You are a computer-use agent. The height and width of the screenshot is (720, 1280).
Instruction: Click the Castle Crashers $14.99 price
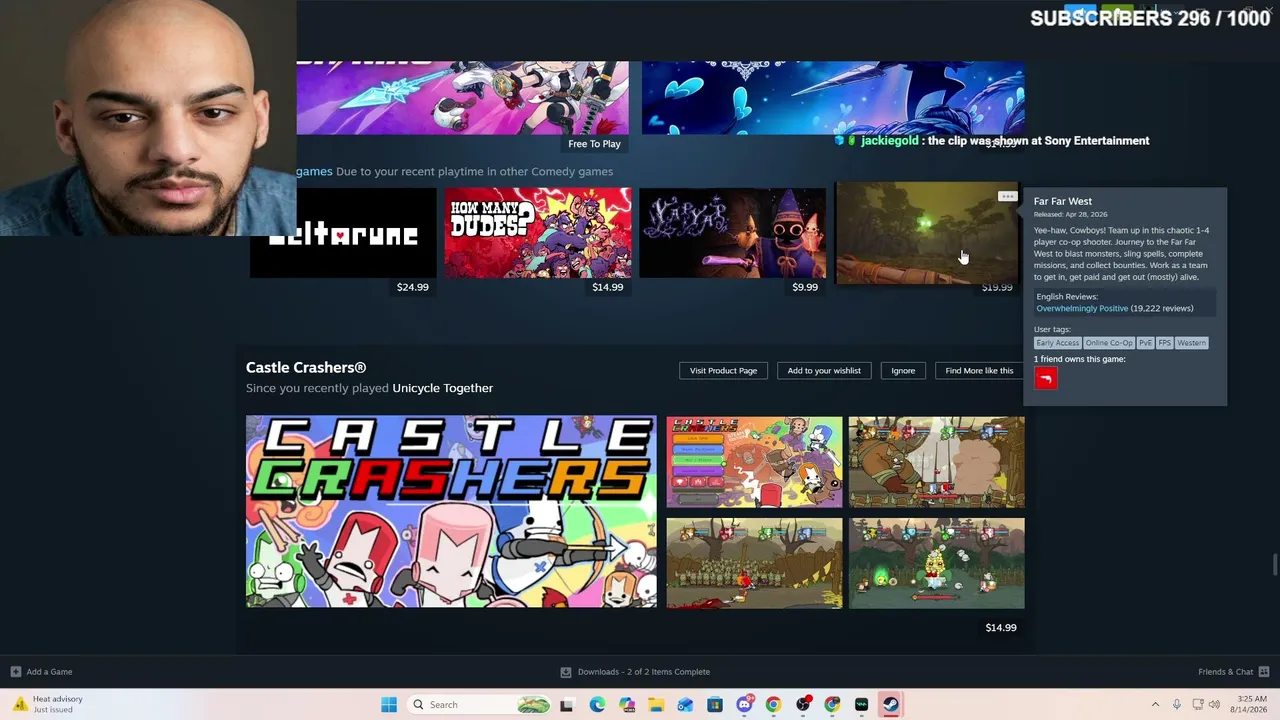(1000, 628)
